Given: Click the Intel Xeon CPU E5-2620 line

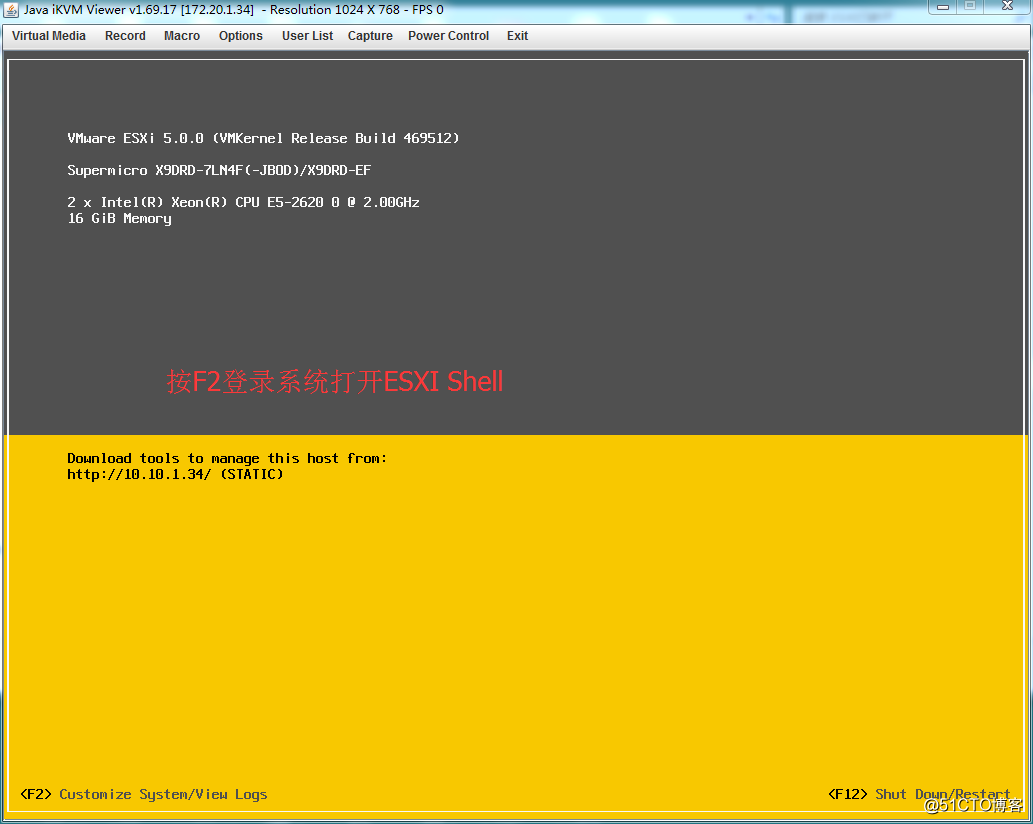Looking at the screenshot, I should 244,202.
